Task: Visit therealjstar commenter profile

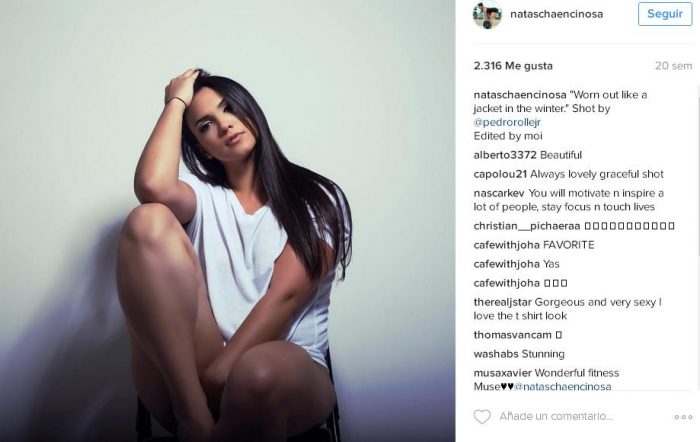Action: [x=503, y=302]
